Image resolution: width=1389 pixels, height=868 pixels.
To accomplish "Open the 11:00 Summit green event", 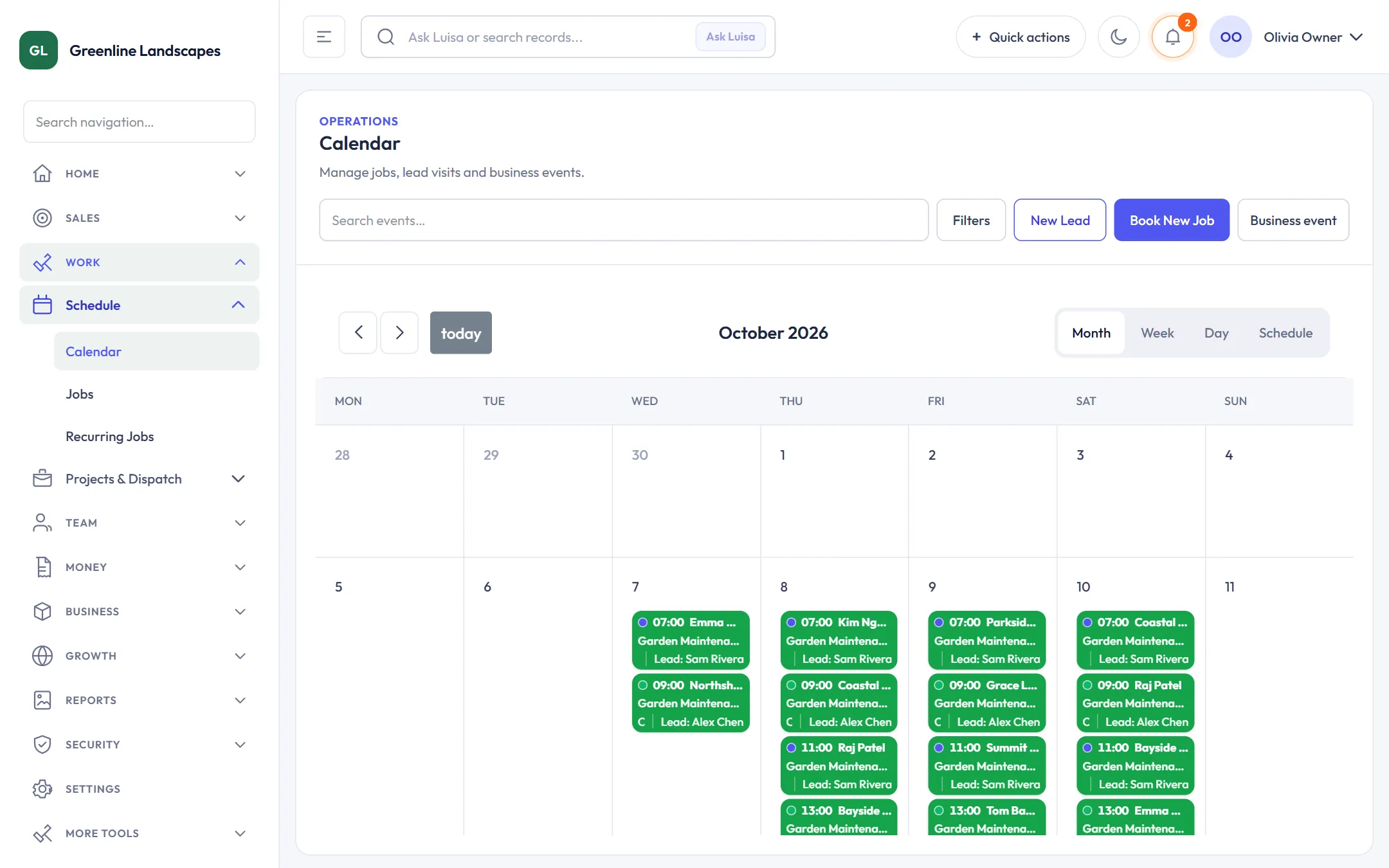I will [987, 766].
